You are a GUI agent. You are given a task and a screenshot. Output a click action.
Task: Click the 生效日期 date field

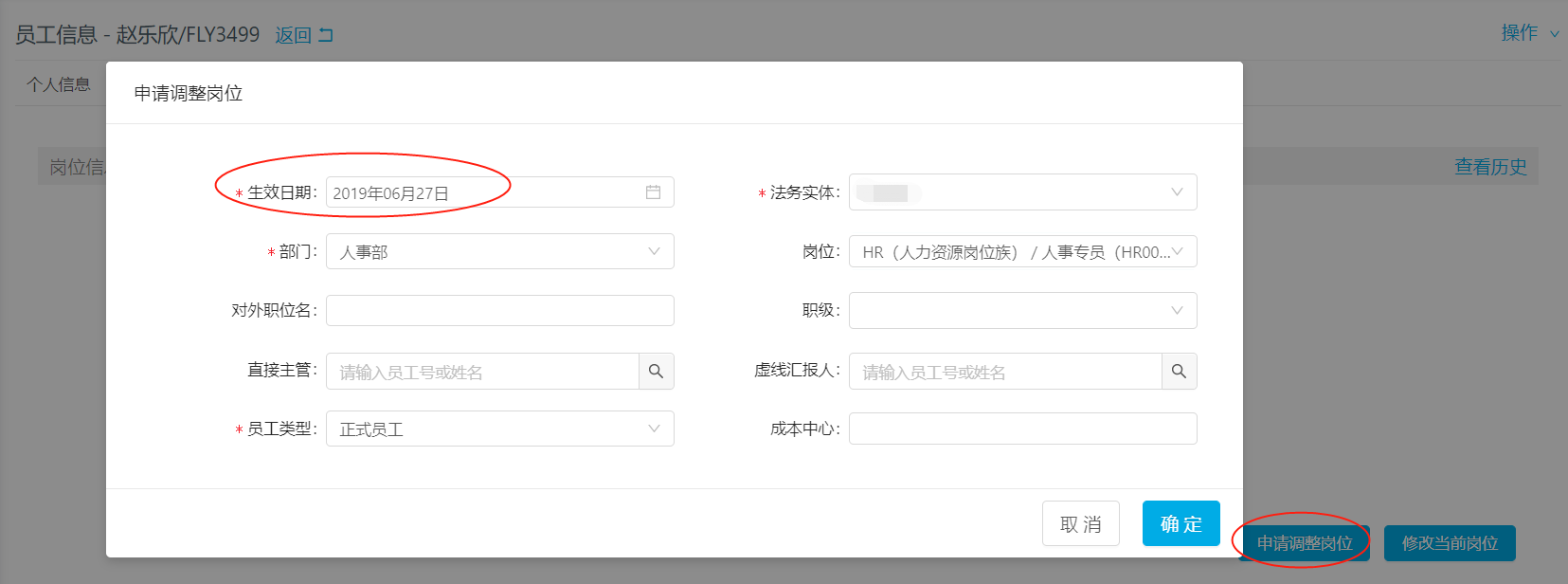tap(500, 192)
